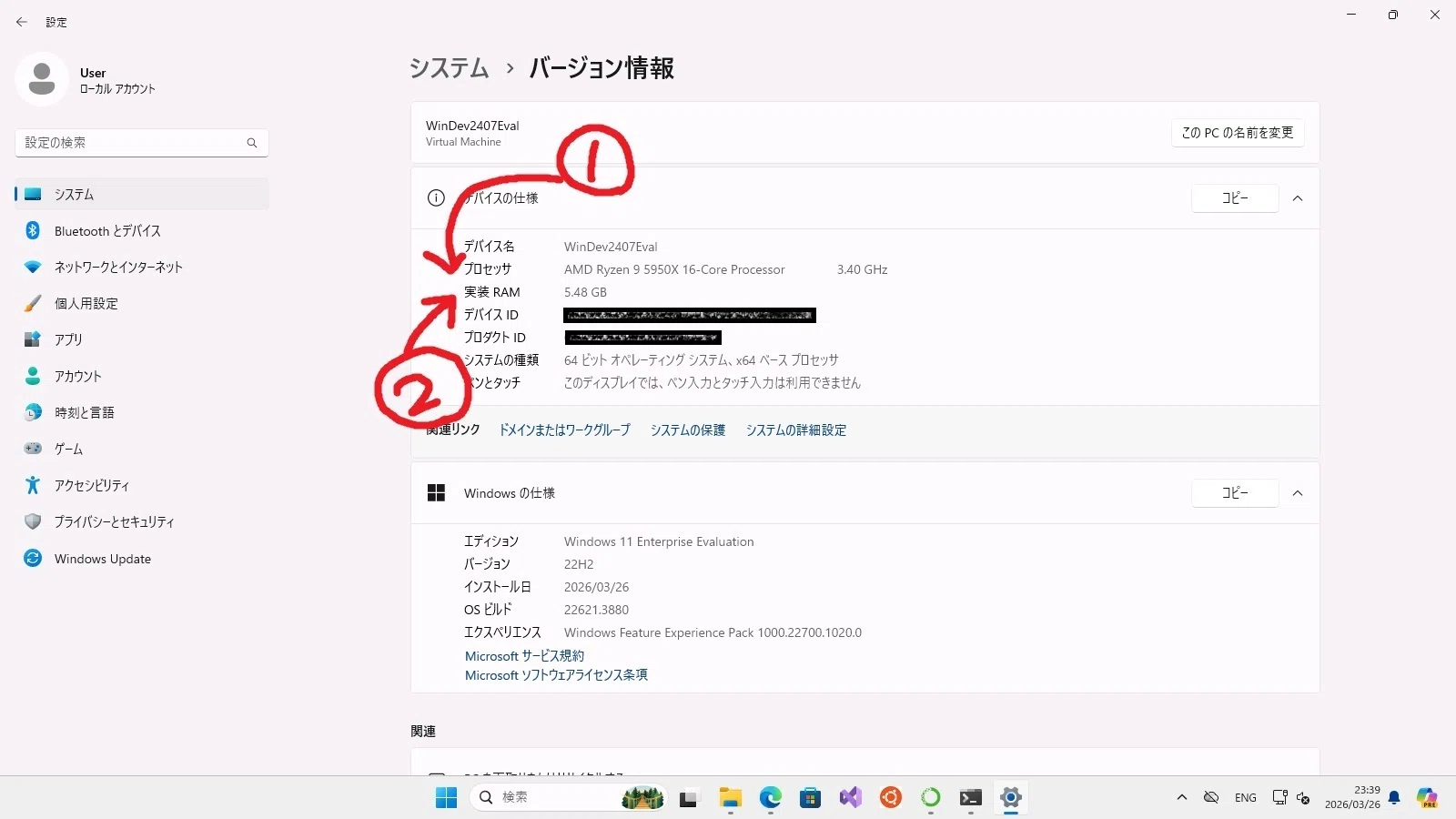Click the game controller icon
The height and width of the screenshot is (819, 1456).
coord(33,449)
